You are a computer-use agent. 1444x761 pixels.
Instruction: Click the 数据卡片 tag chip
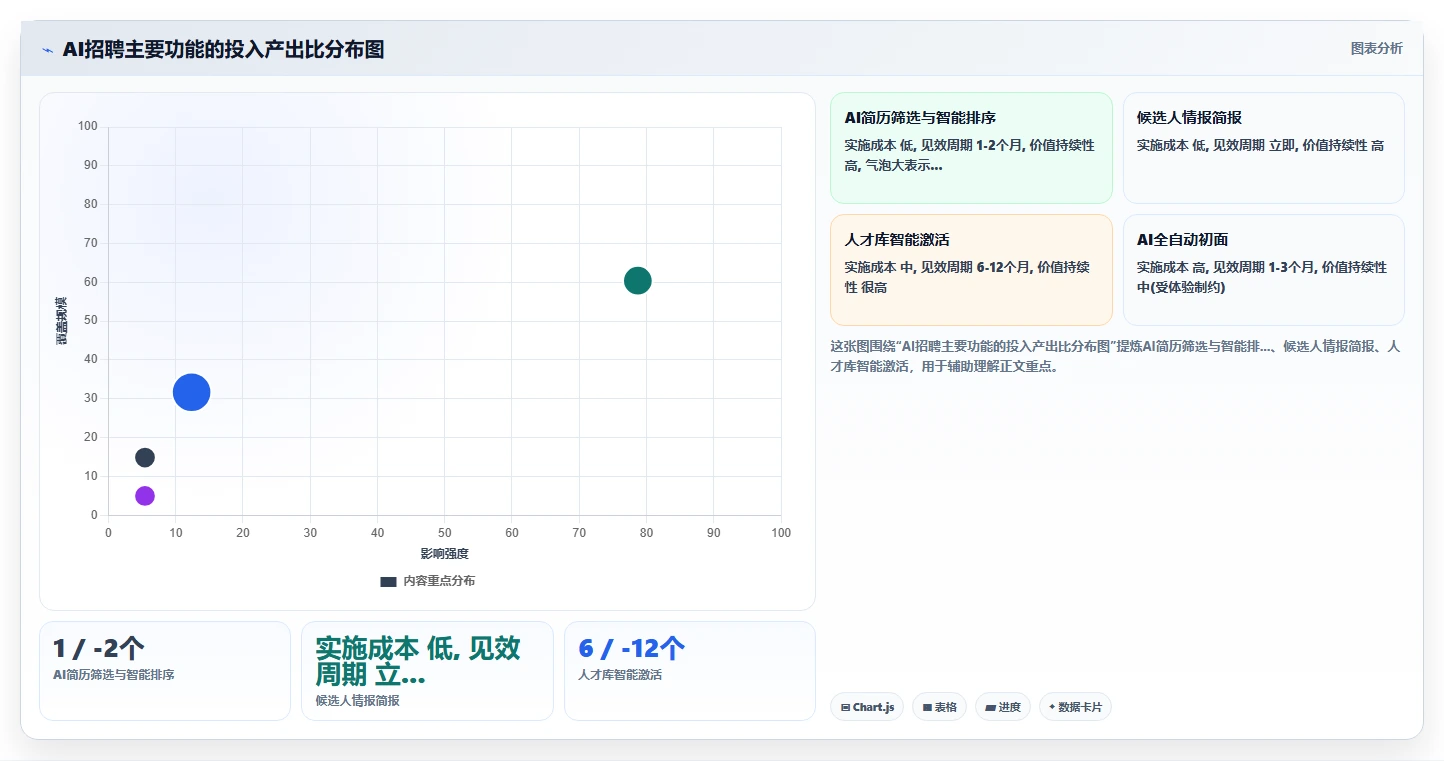tap(1075, 707)
